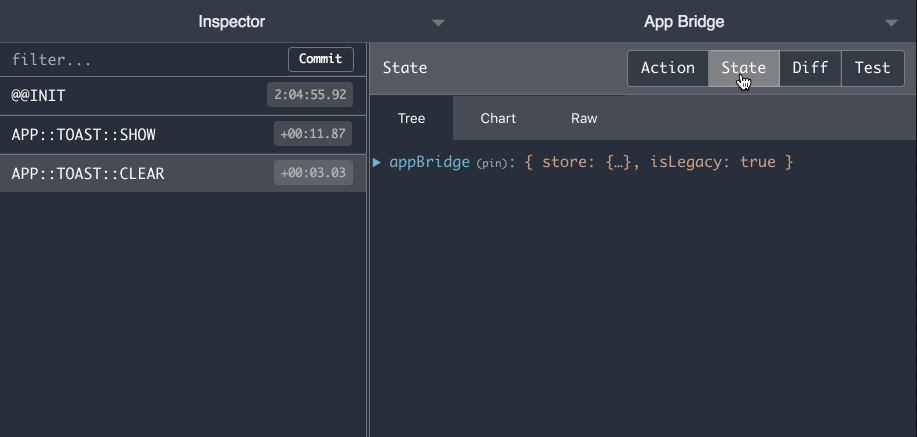
Task: Open the Chart tab
Action: coord(498,118)
